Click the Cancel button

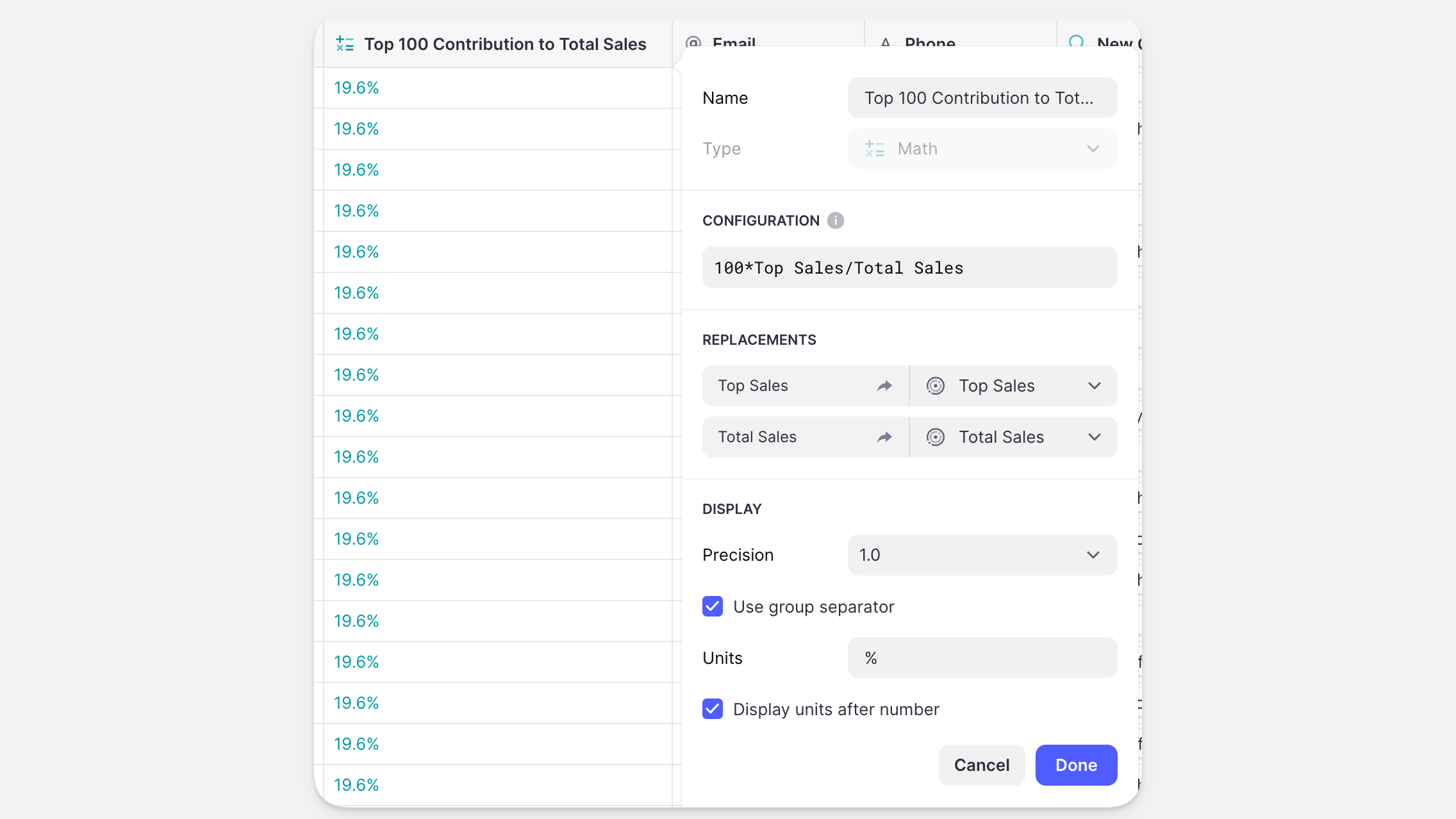pos(981,765)
